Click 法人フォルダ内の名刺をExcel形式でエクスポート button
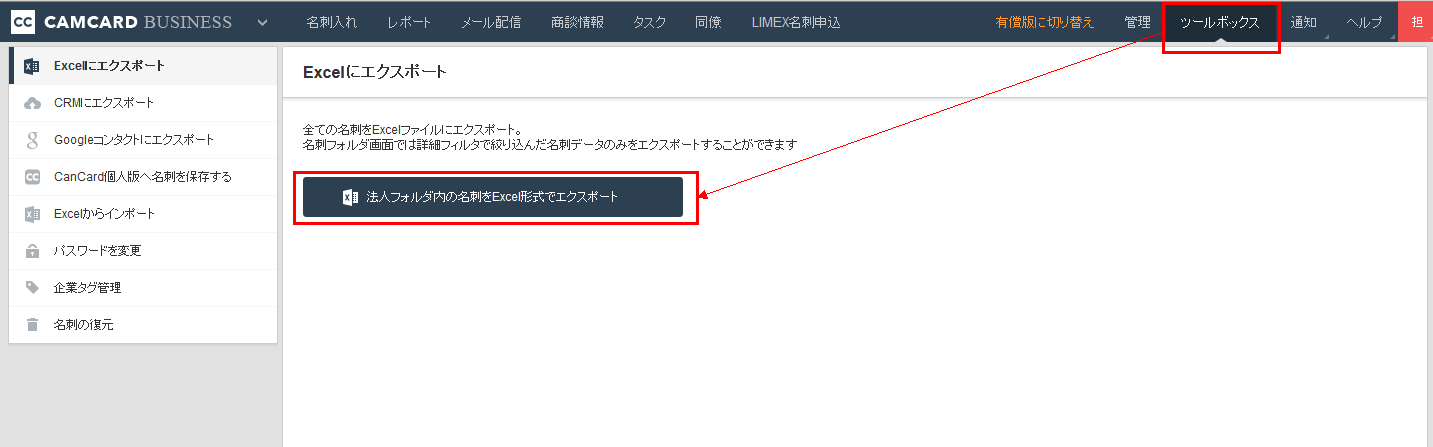Screen dimensions: 1433x447 [493, 197]
